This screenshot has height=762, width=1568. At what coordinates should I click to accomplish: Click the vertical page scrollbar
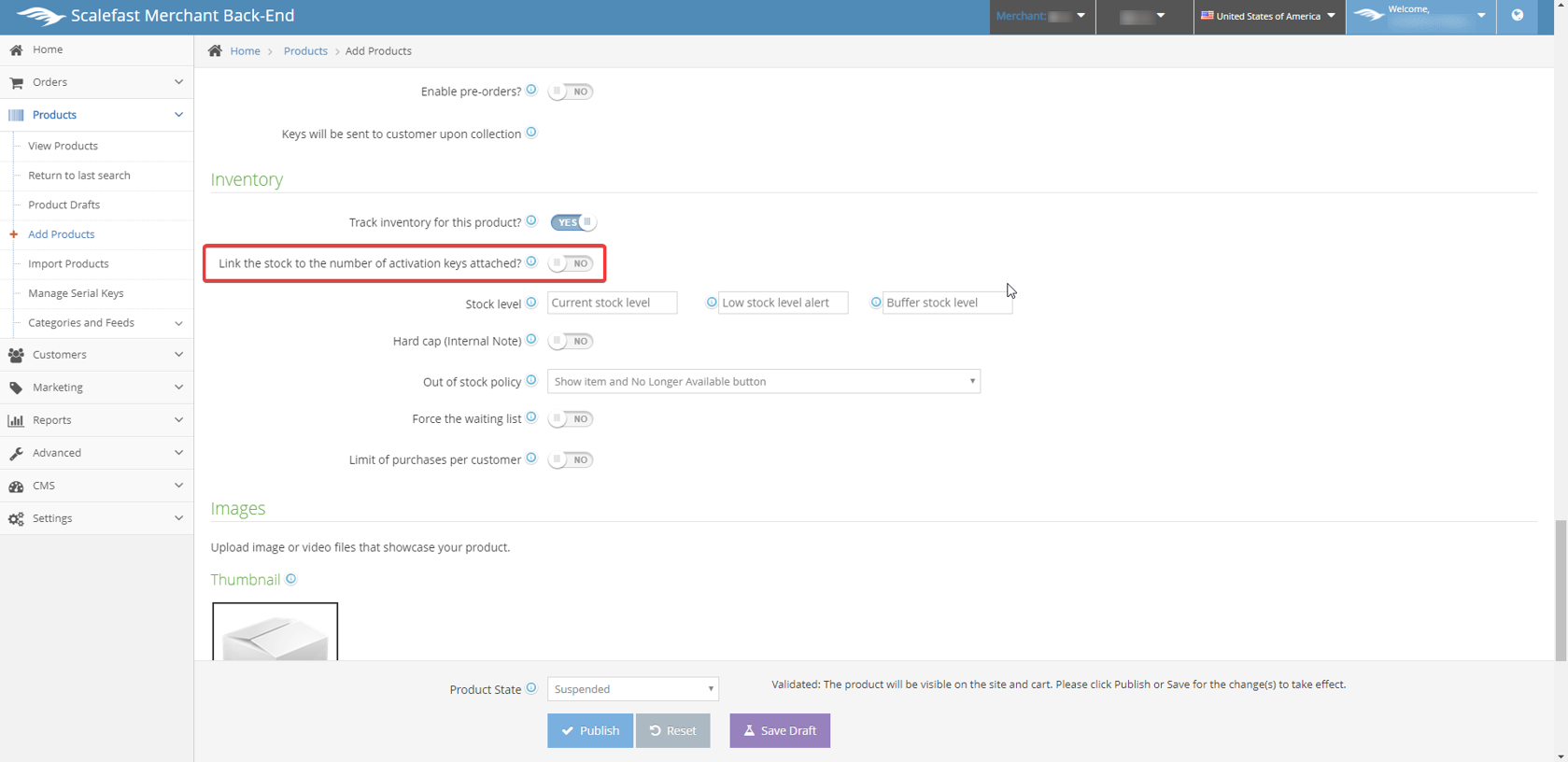tap(1561, 588)
